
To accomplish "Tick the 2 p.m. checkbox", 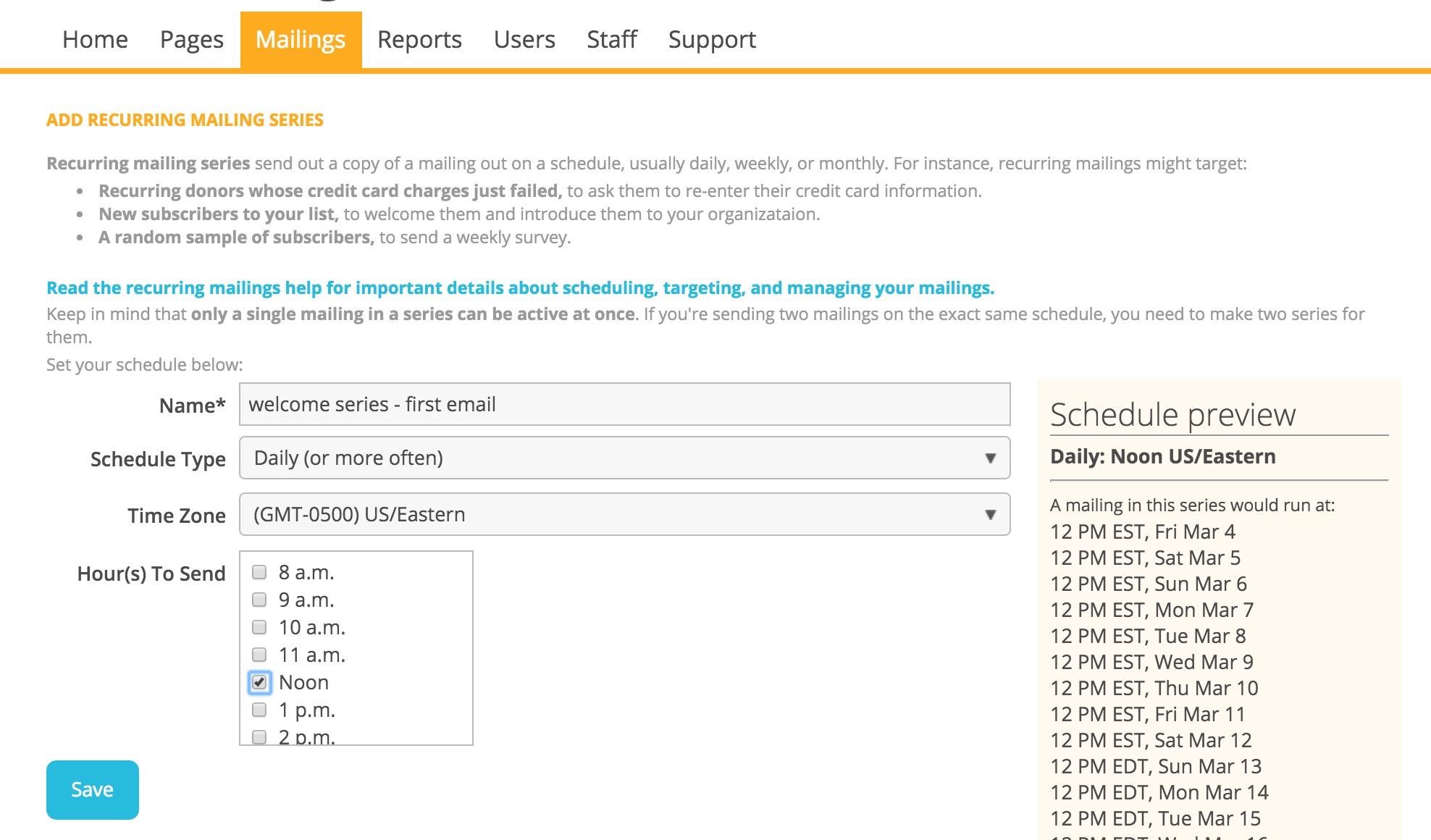I will (x=259, y=736).
